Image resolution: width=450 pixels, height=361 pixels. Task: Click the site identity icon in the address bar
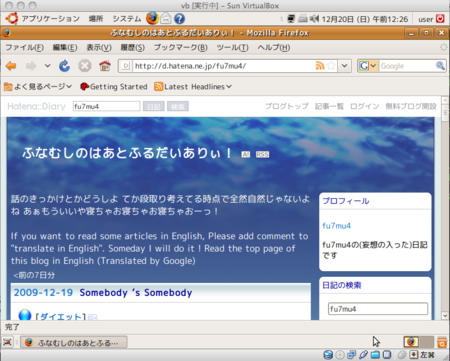[x=125, y=66]
